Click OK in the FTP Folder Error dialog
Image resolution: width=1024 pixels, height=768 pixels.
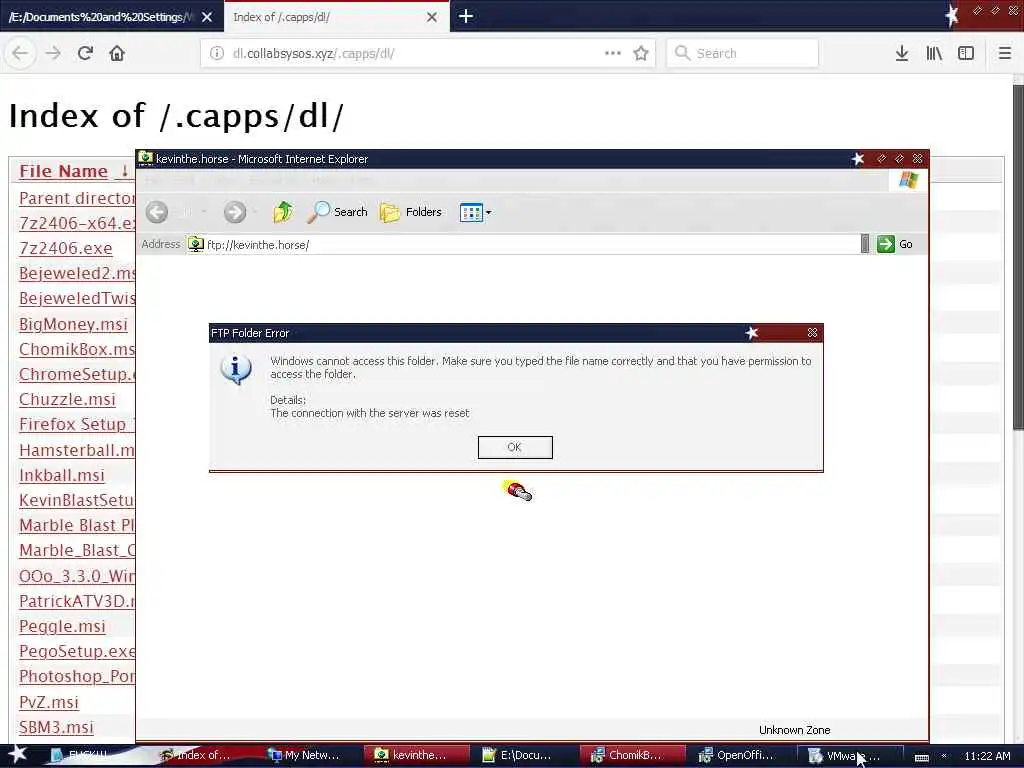click(515, 447)
